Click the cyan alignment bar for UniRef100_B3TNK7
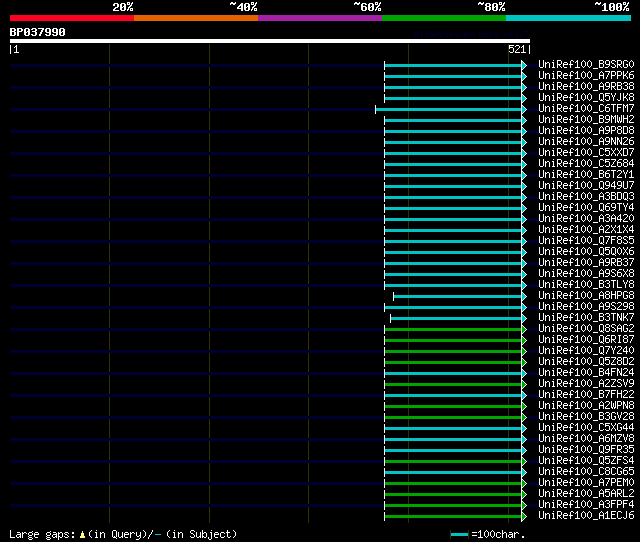The image size is (640, 542). [456, 318]
